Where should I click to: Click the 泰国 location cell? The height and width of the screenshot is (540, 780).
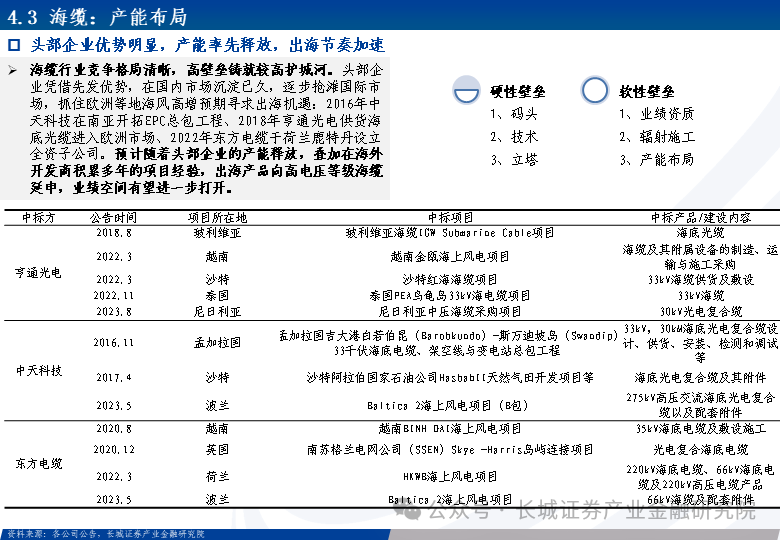pyautogui.click(x=217, y=295)
